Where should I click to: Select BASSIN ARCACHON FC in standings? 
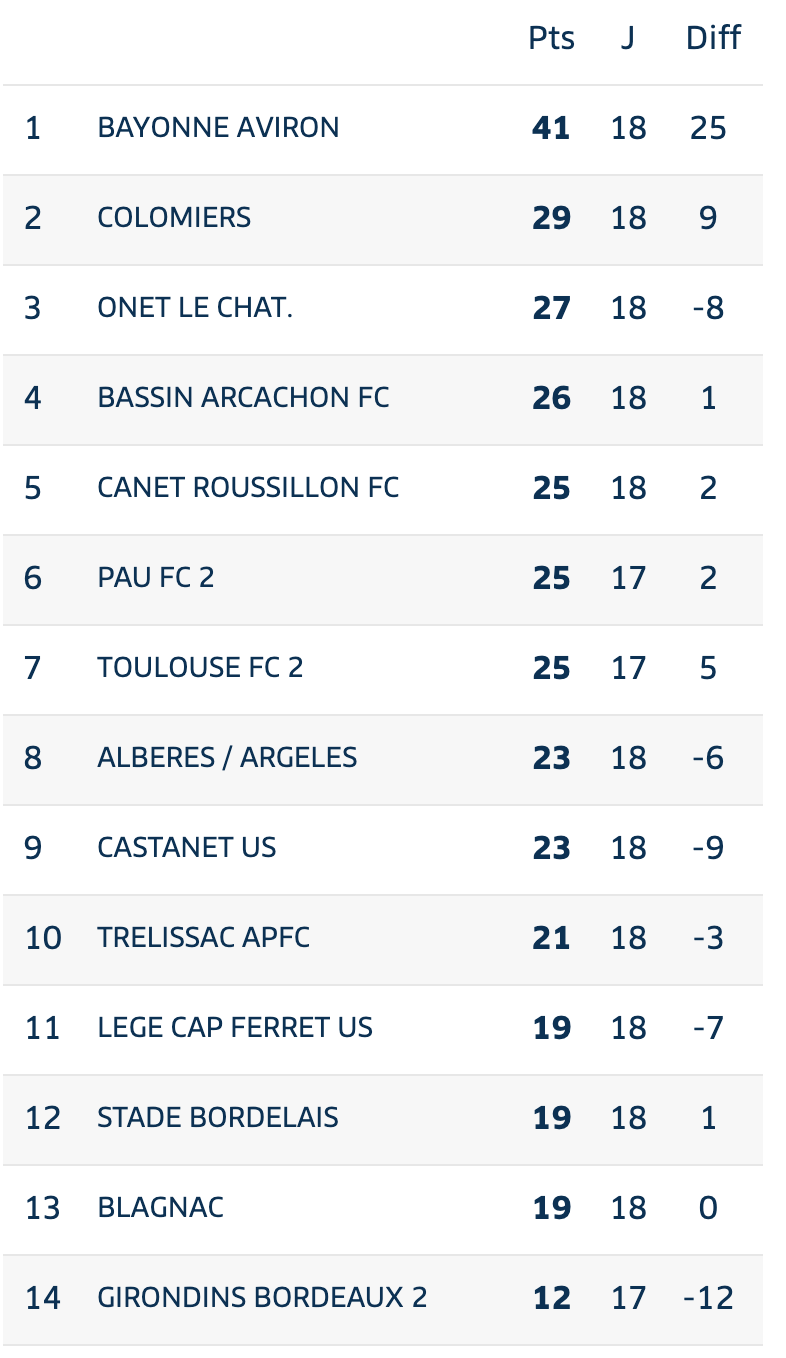[243, 398]
